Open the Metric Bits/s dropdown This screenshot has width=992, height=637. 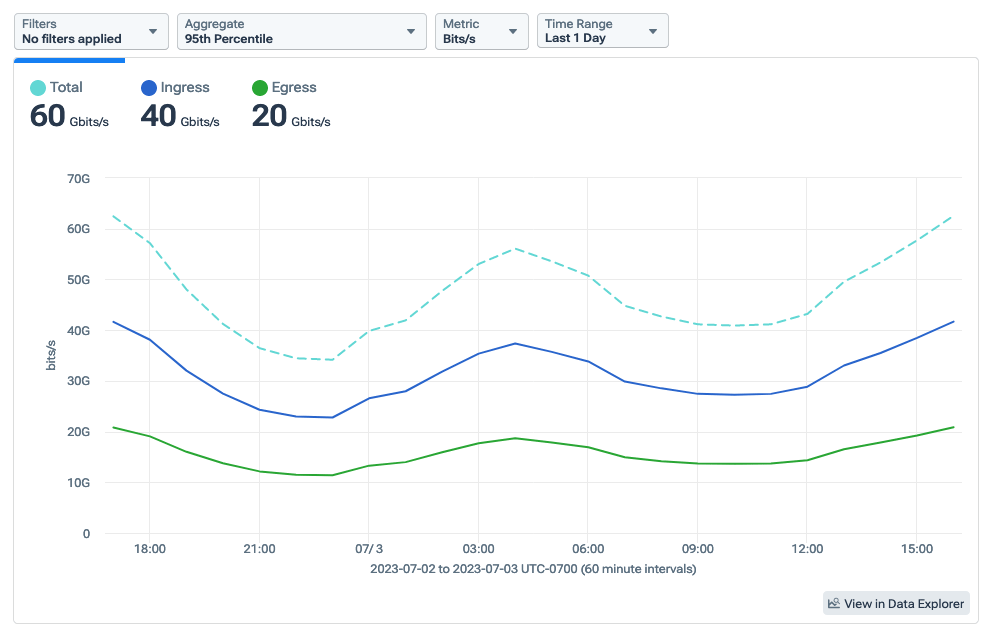click(481, 31)
